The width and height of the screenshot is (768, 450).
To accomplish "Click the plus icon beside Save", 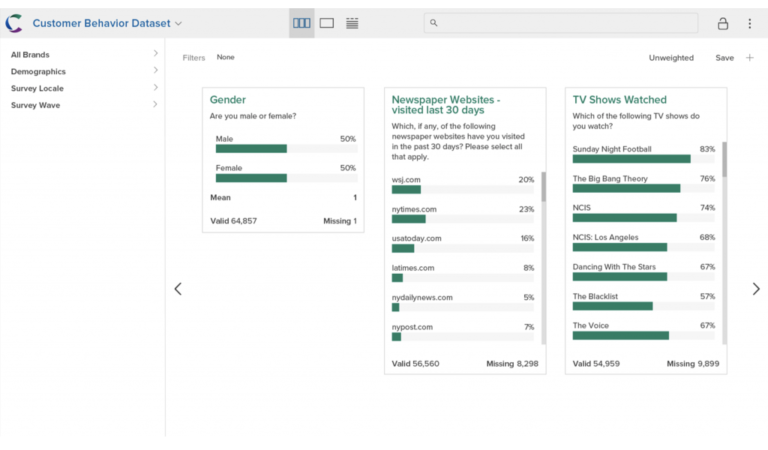I will [x=750, y=58].
